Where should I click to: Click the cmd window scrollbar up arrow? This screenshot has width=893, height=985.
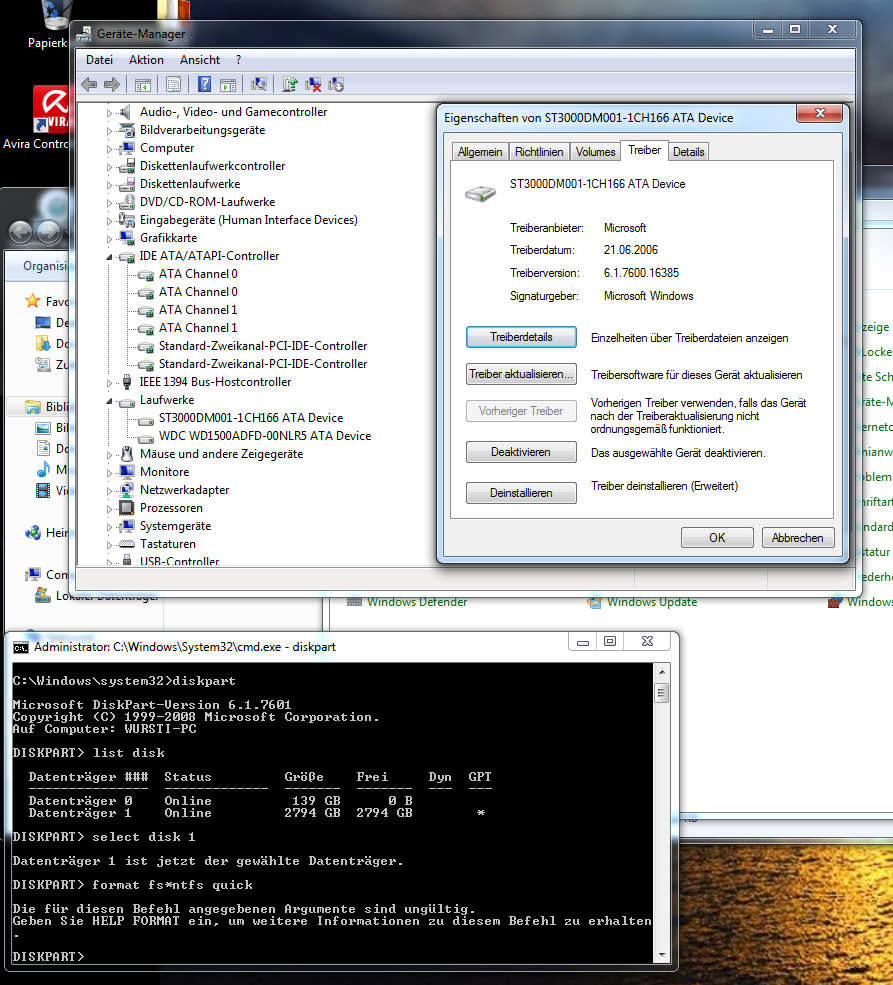click(661, 672)
